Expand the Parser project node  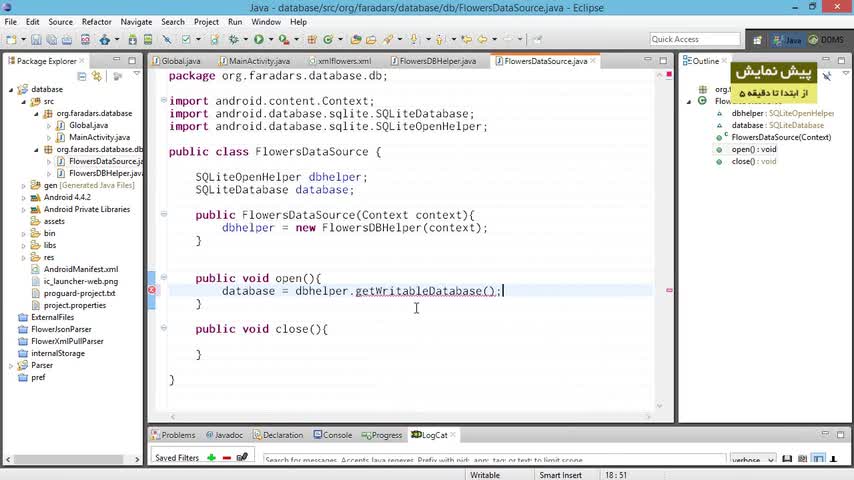point(11,366)
